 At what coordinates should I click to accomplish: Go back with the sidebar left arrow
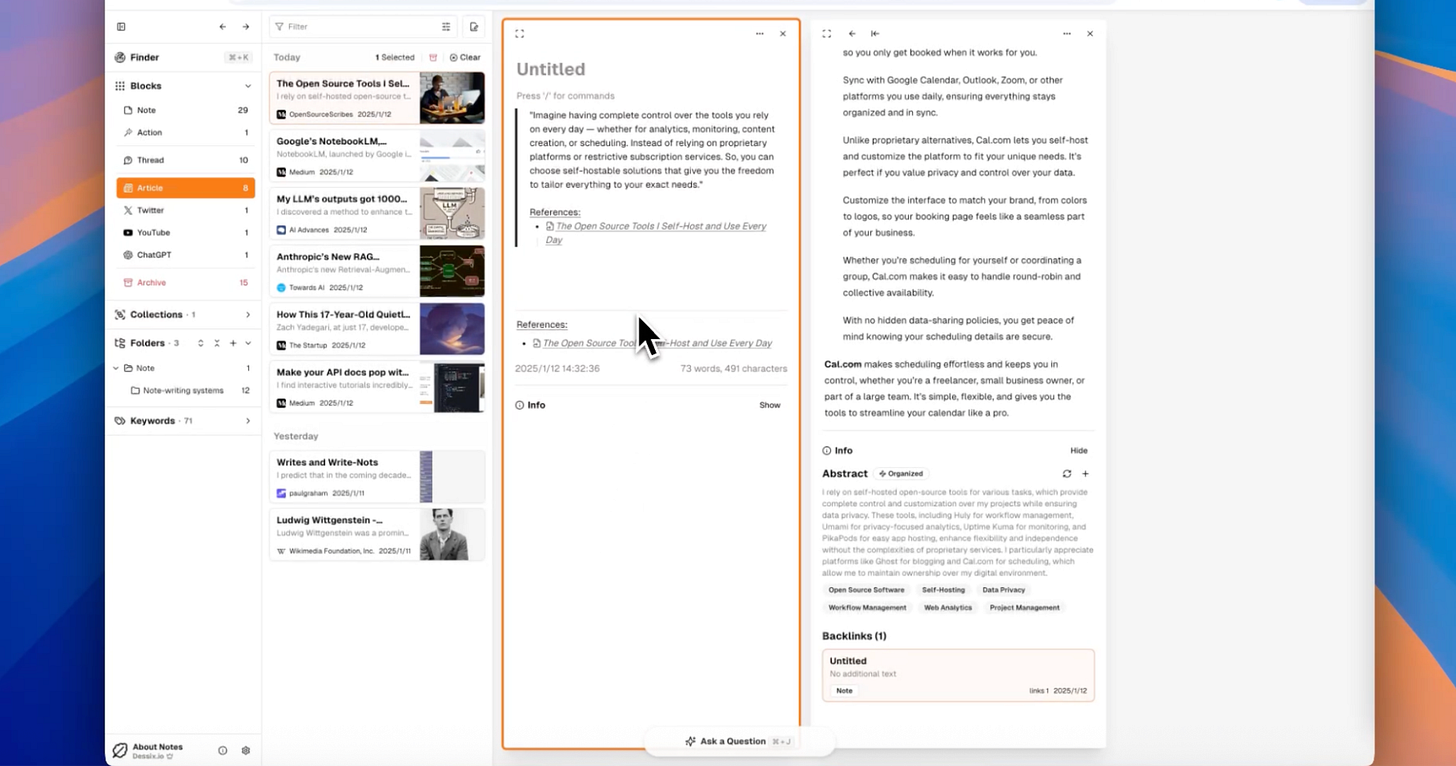(x=223, y=27)
